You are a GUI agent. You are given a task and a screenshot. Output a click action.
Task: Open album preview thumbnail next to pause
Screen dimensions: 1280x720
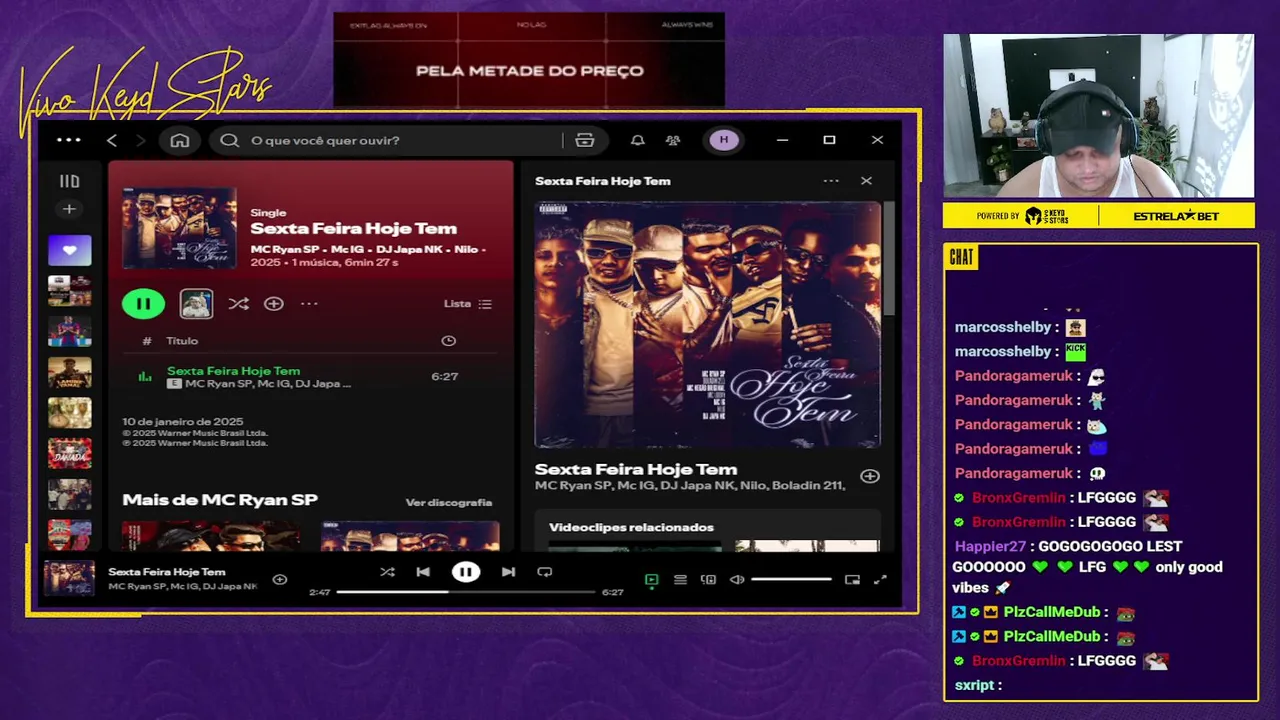(196, 304)
